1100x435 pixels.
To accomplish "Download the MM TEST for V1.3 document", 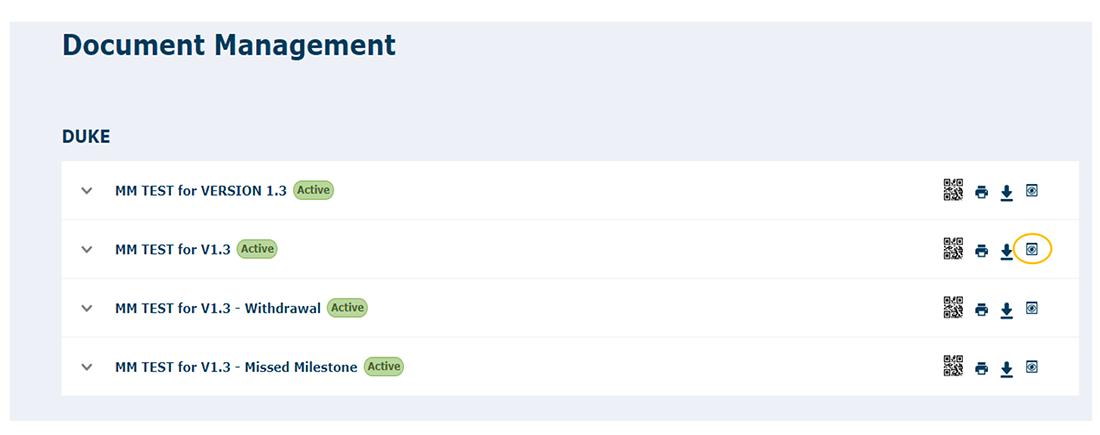I will tap(1007, 251).
